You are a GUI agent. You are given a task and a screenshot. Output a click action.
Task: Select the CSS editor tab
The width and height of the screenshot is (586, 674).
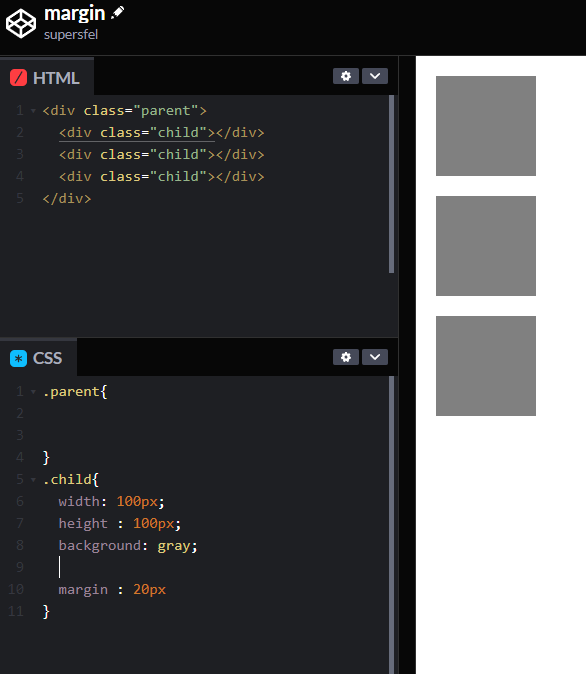(38, 358)
